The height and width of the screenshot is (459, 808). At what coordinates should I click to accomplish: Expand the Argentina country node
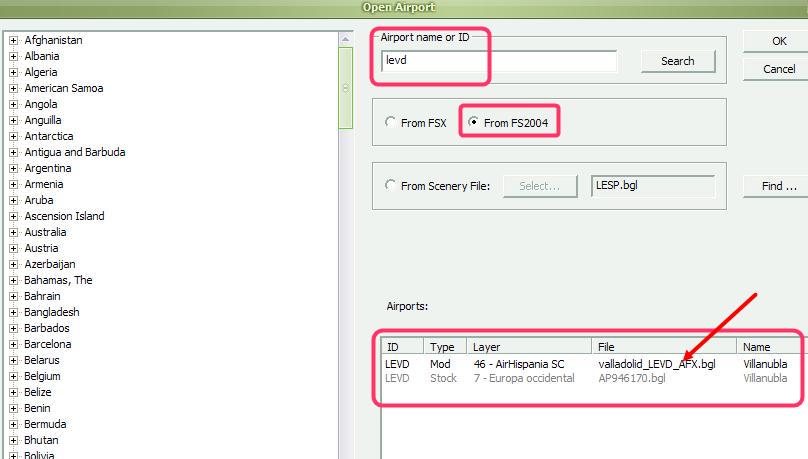tap(14, 169)
